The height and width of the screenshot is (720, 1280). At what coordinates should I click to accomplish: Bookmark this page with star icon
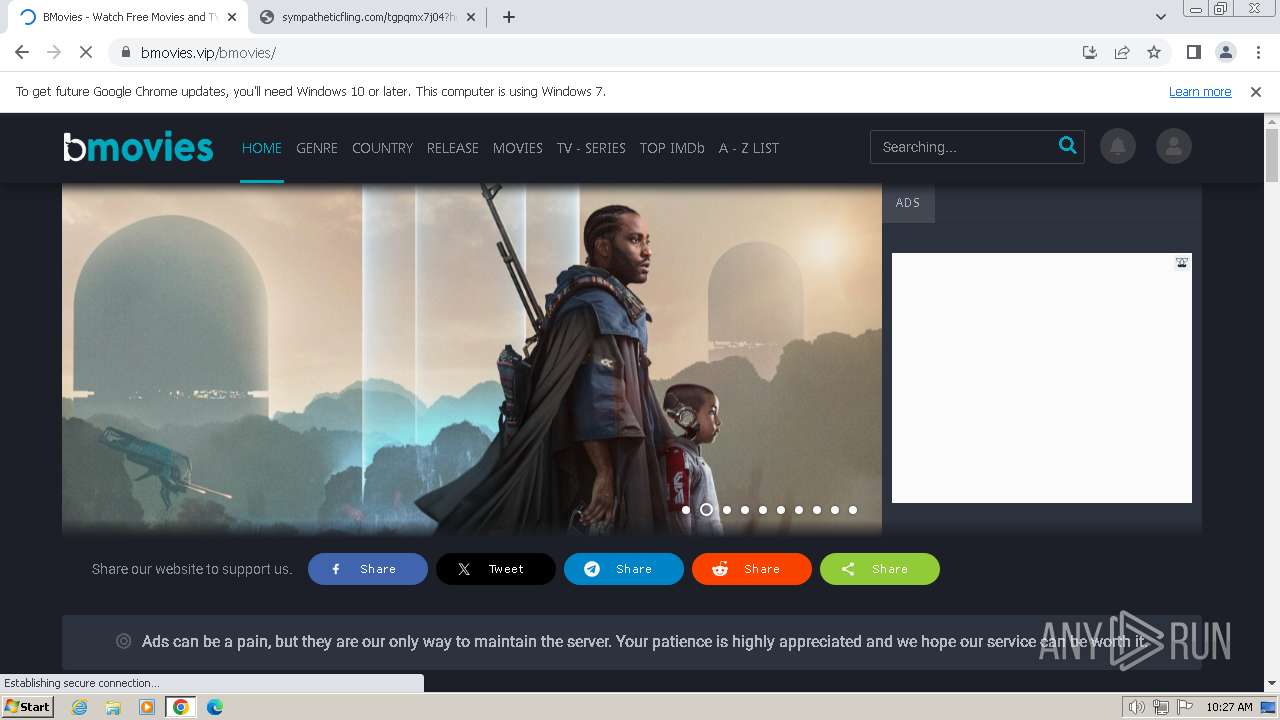1154,53
